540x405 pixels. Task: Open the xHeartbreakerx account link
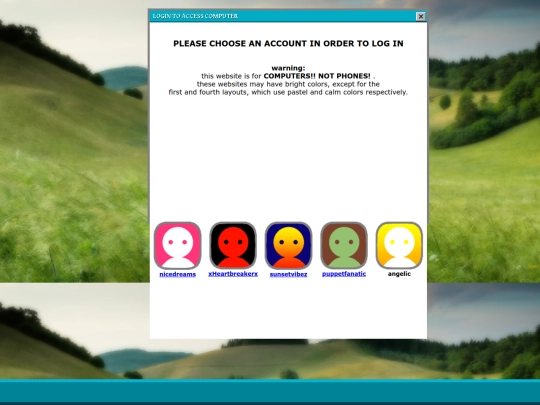[233, 274]
